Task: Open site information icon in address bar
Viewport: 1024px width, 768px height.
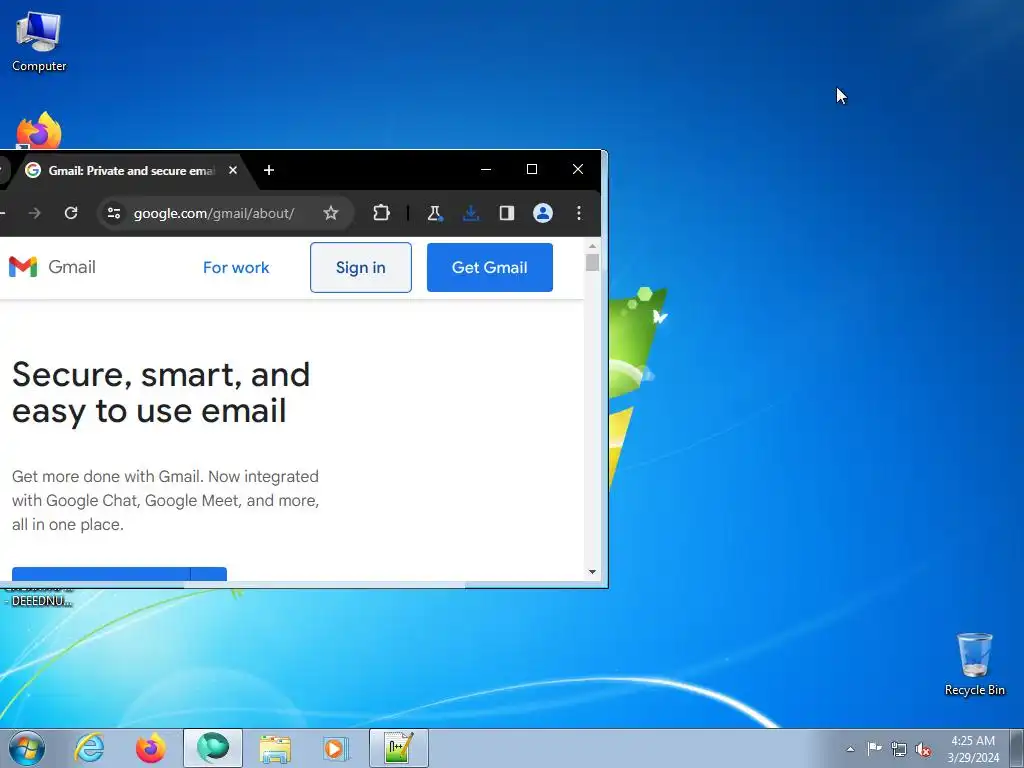Action: (114, 213)
